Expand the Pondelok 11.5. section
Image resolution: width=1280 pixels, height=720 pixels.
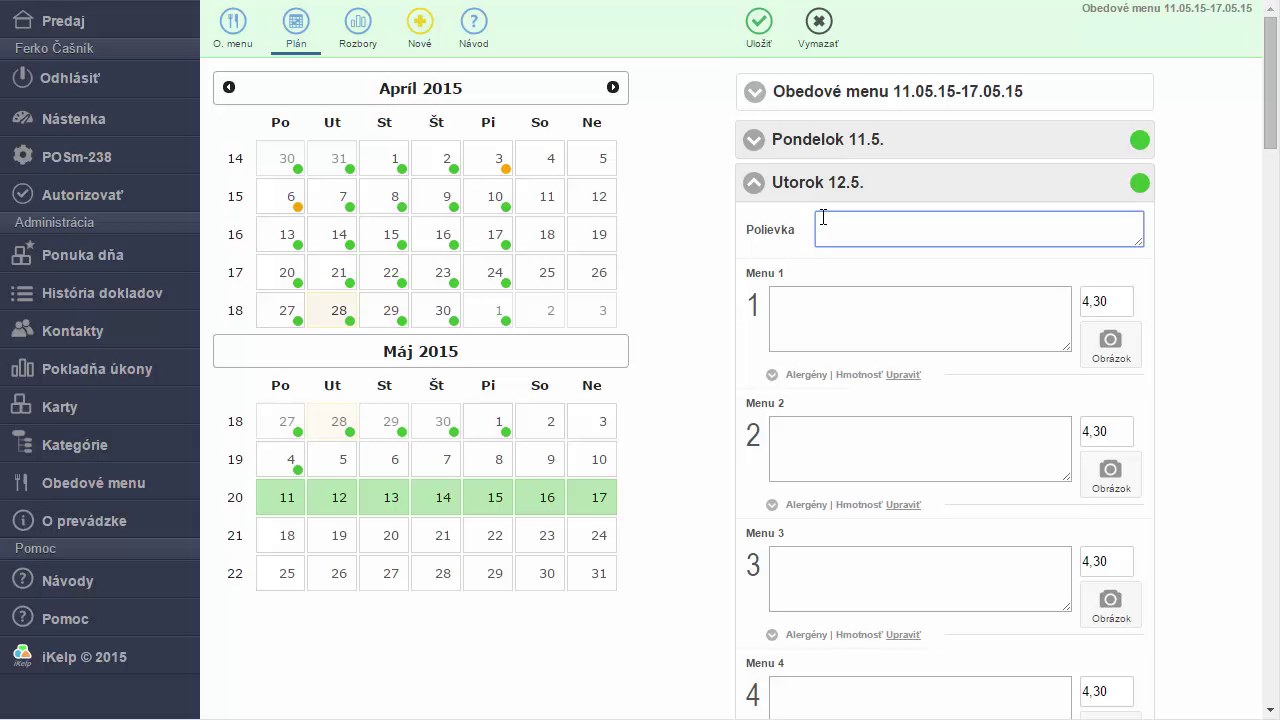945,140
